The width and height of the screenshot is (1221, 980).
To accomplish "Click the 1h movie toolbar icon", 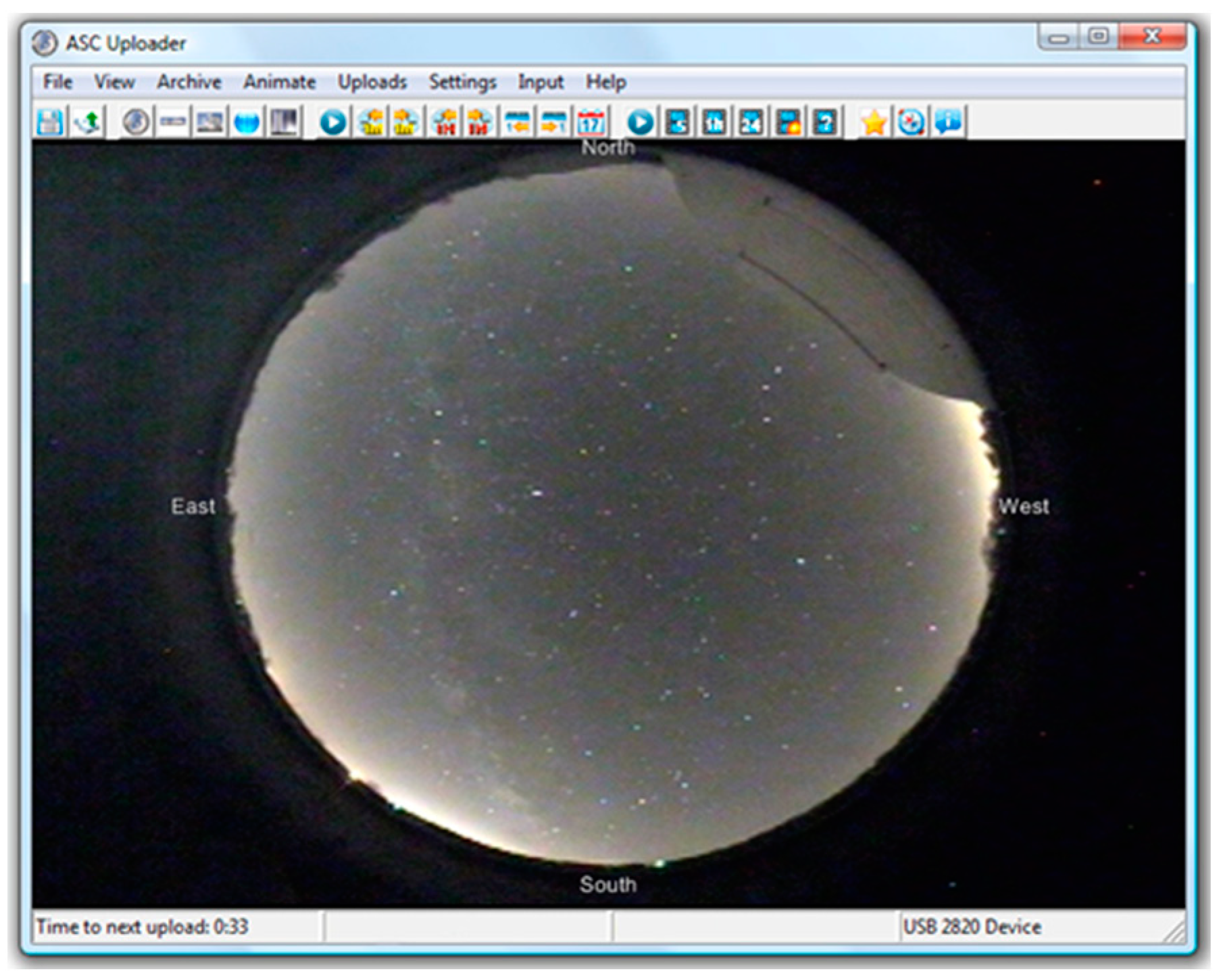I will (x=714, y=123).
